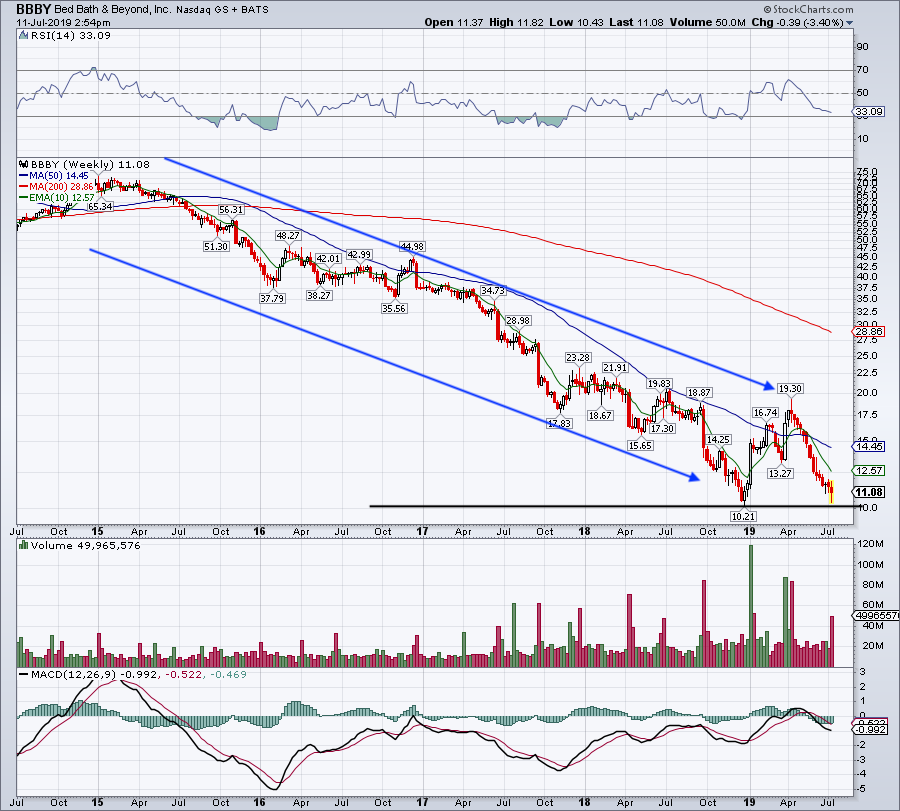Click the -0.992 MACD tag on right axis
Screen dimensions: 900x811
coord(871,729)
